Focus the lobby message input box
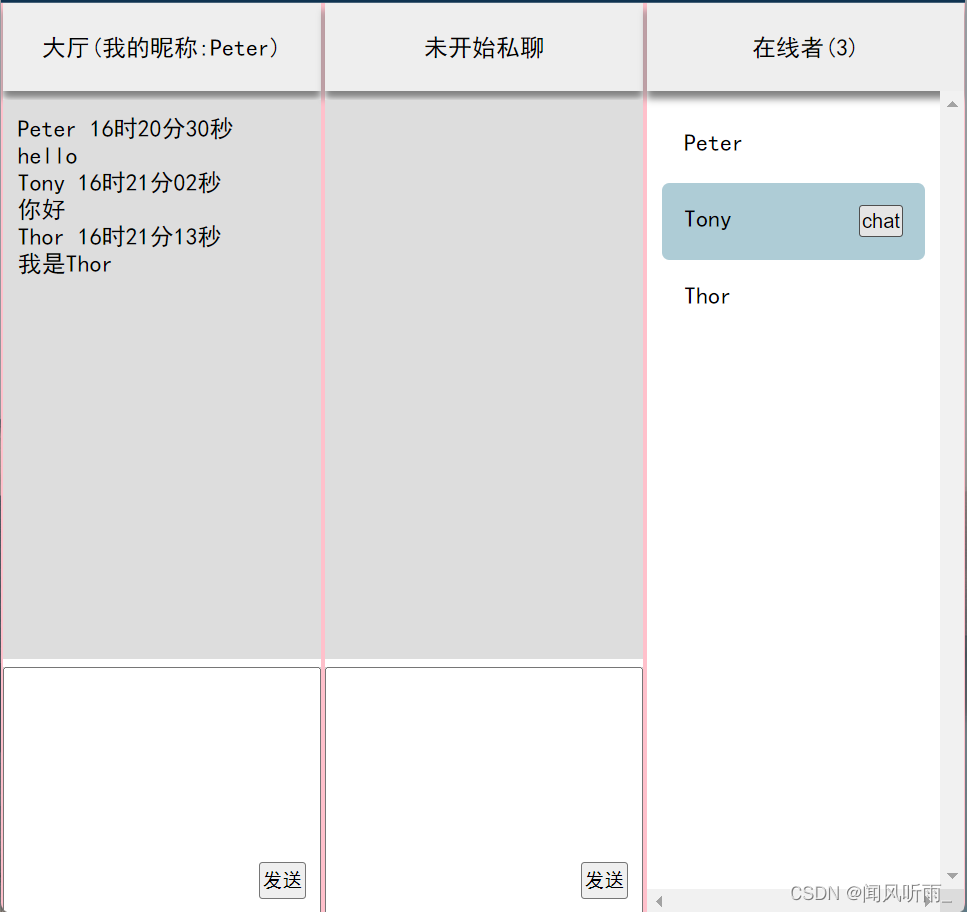The height and width of the screenshot is (912, 967). [x=162, y=789]
